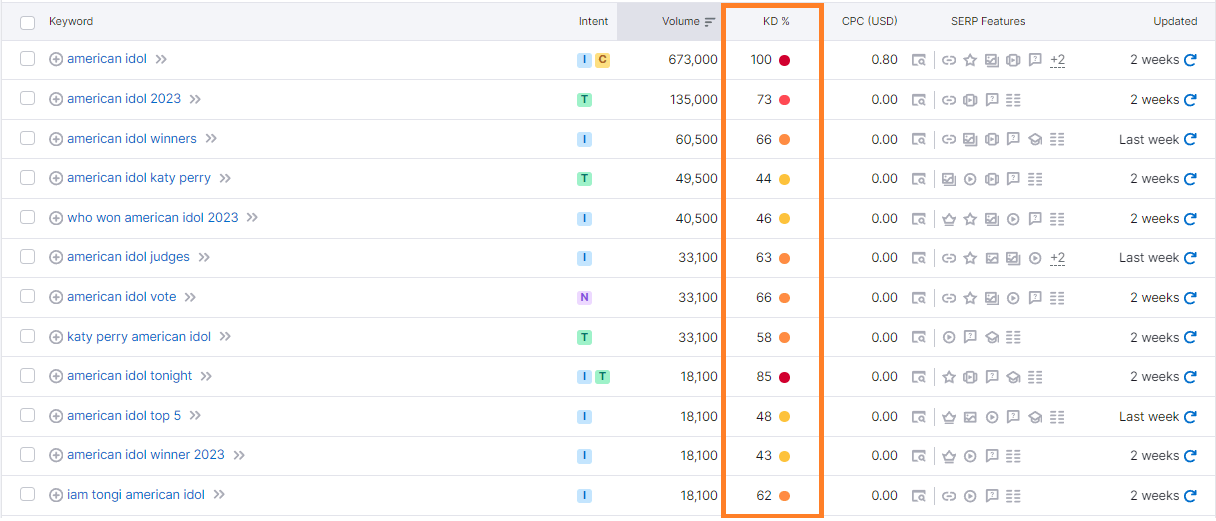Expand double chevron next to american idol top 5

coord(195,416)
